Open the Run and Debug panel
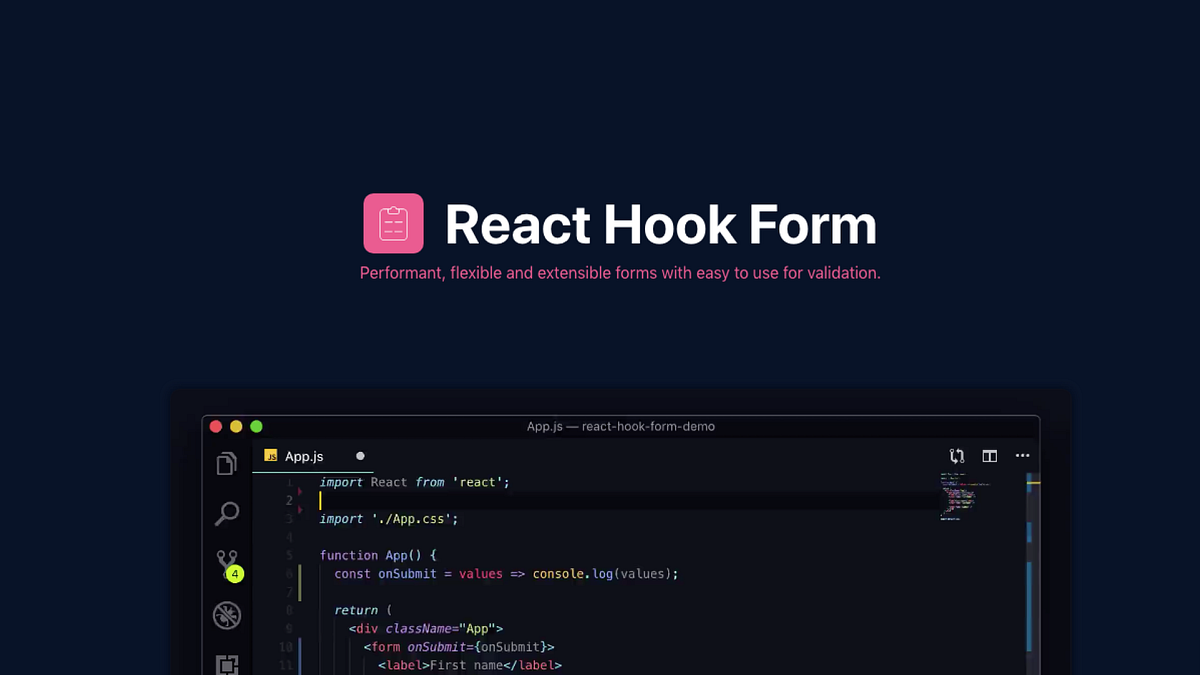 pos(227,615)
